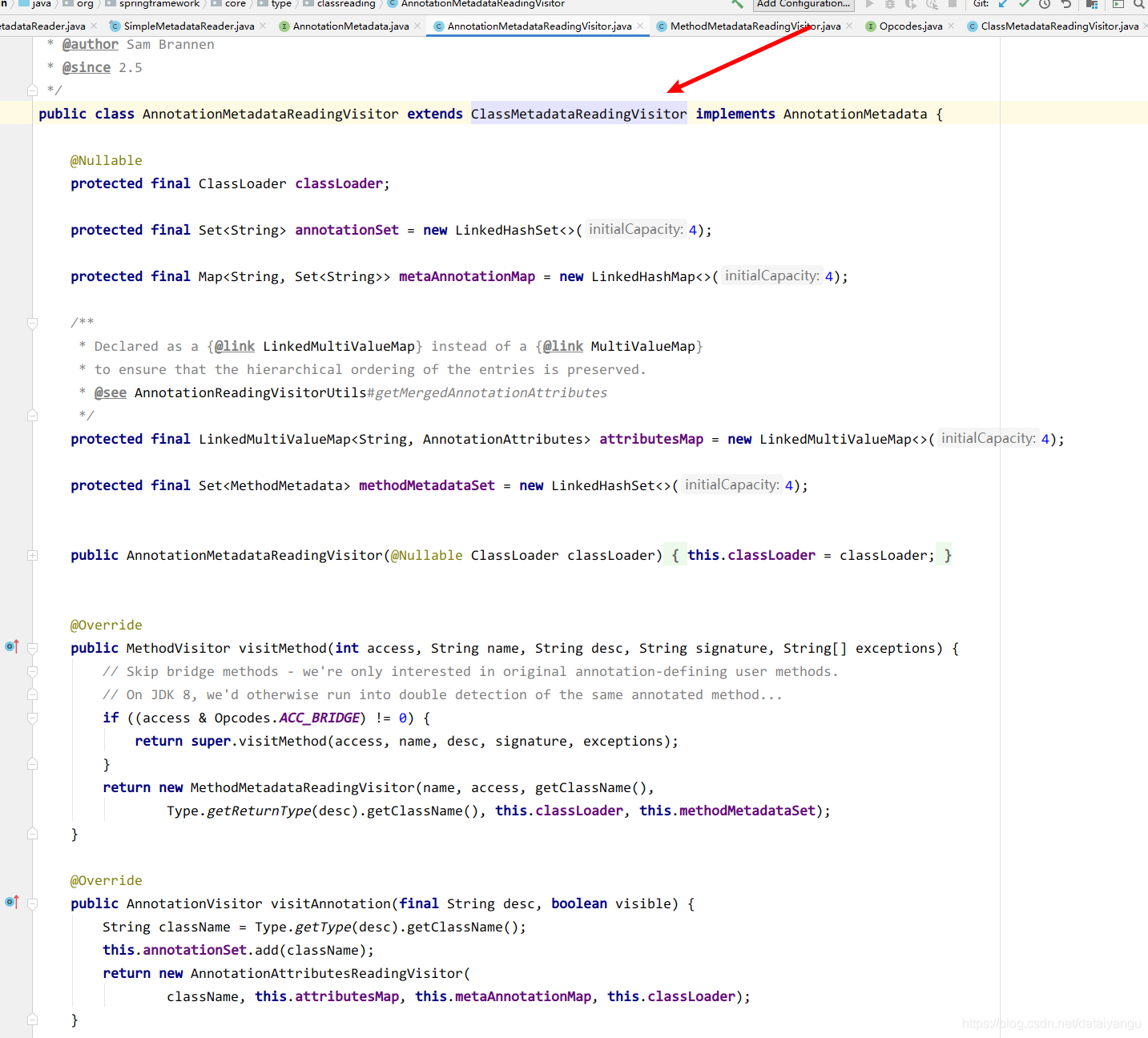Click metaAnnotationMap field name
This screenshot has height=1038, width=1148.
[x=467, y=276]
